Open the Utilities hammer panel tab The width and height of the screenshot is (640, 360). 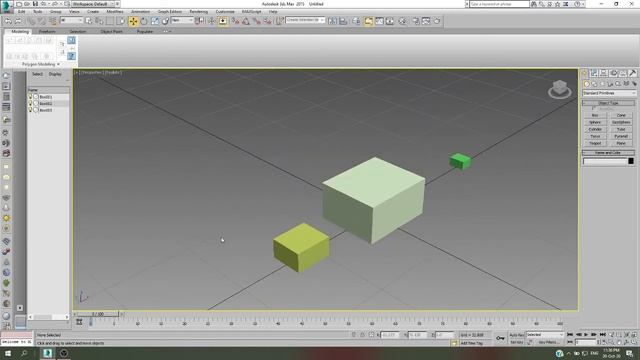(x=633, y=73)
